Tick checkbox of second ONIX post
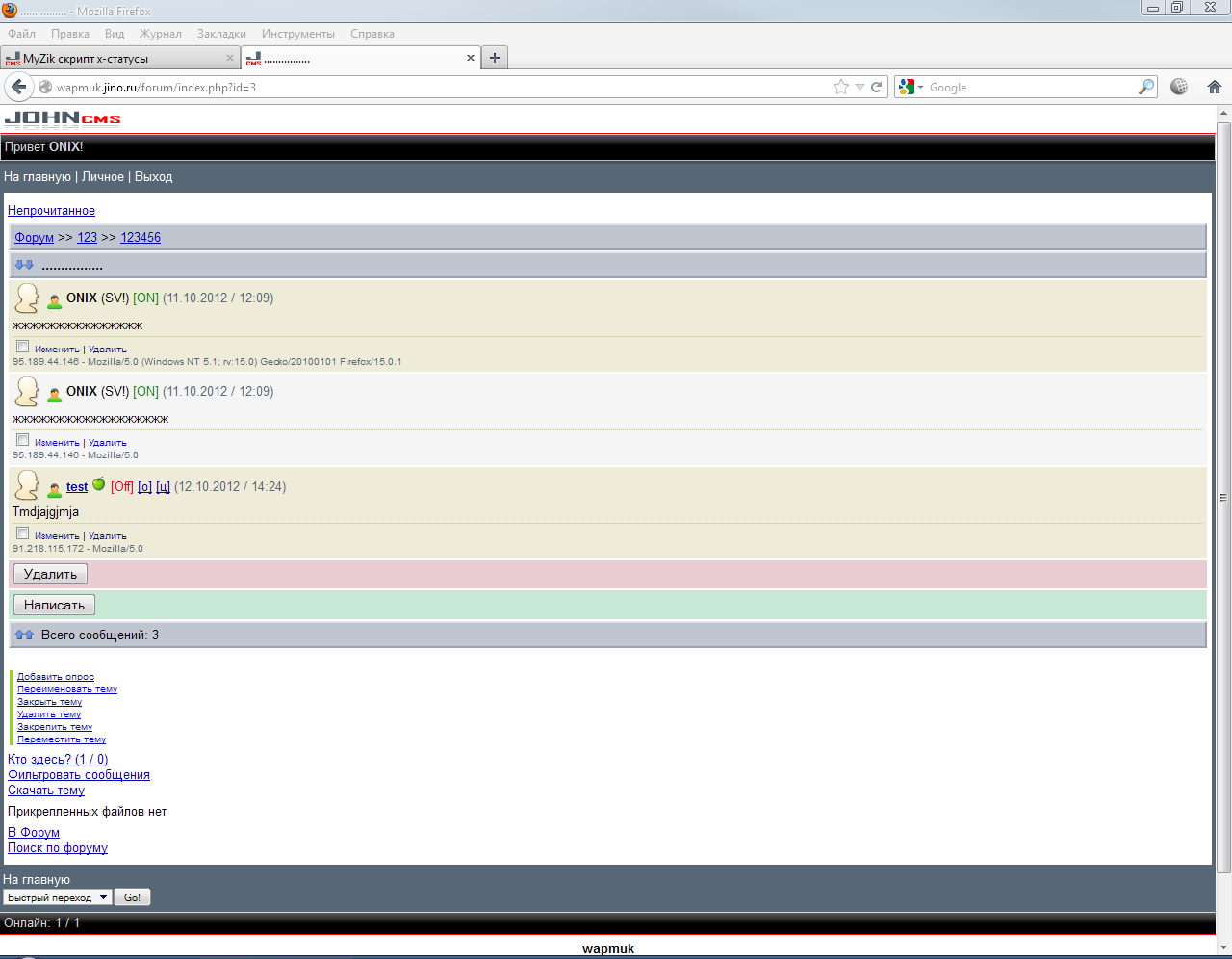The image size is (1232, 959). pyautogui.click(x=22, y=440)
